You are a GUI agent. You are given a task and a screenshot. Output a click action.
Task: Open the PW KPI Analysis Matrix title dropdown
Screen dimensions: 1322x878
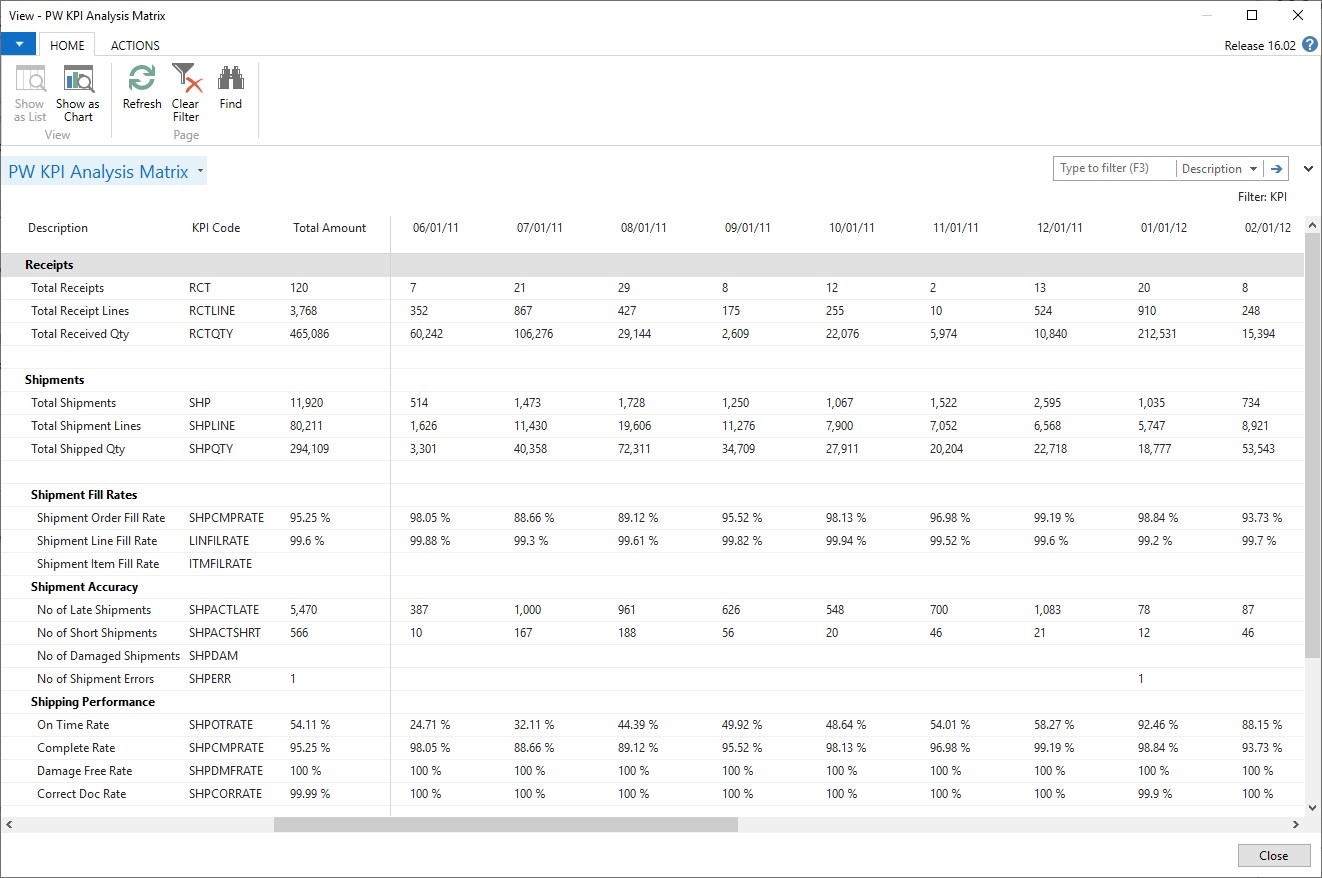coord(200,172)
